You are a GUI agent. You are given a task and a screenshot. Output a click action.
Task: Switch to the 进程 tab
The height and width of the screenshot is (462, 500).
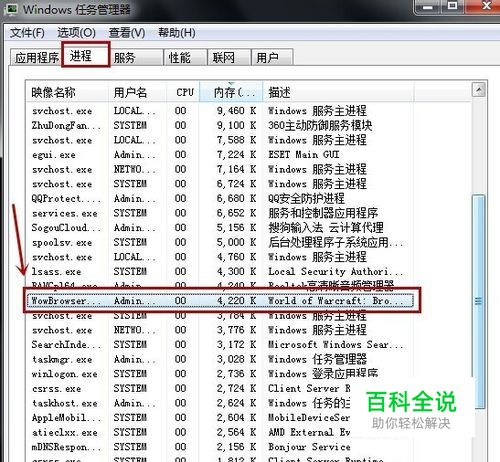(x=85, y=56)
